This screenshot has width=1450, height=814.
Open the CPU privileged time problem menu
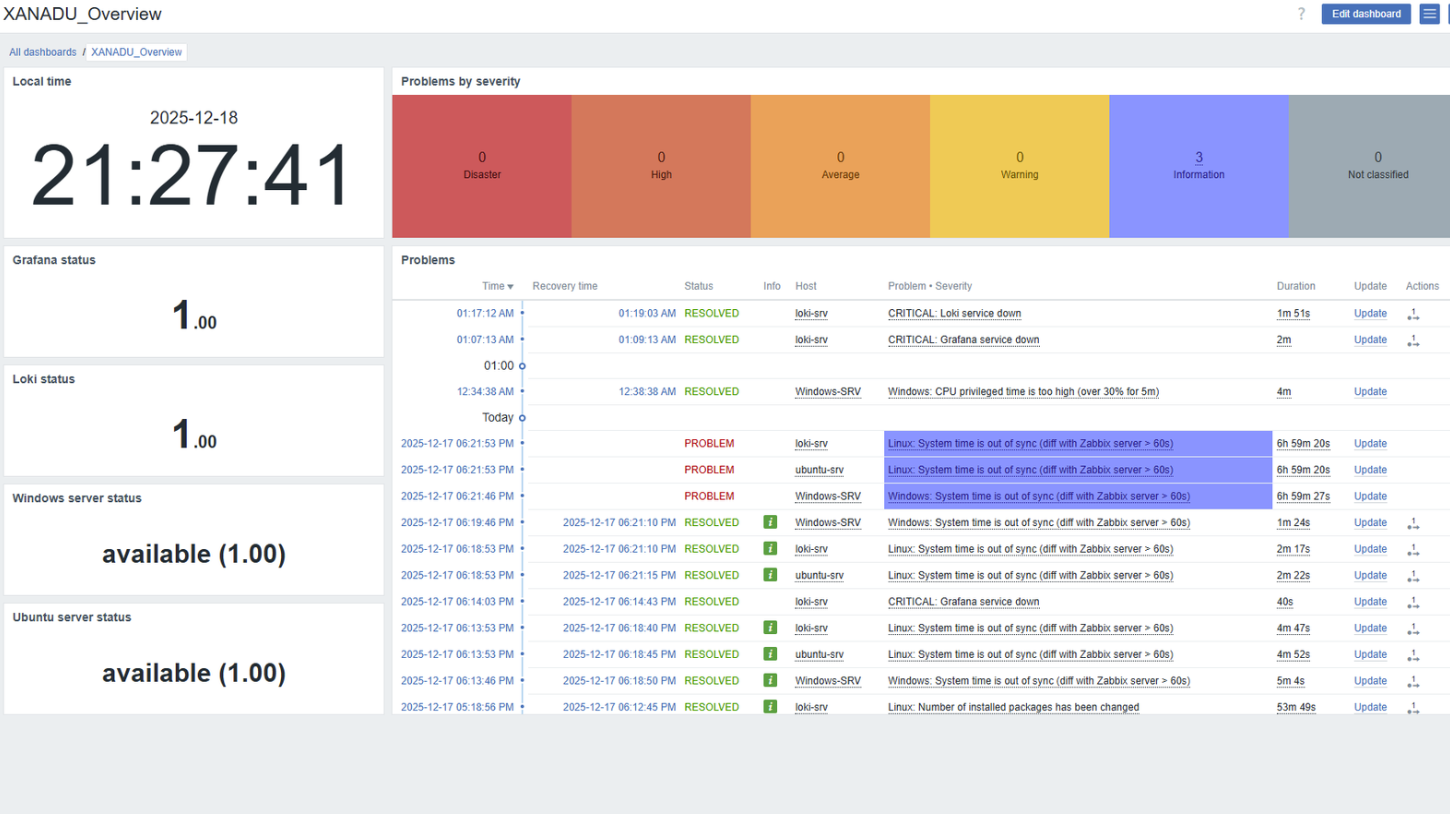(x=1023, y=392)
